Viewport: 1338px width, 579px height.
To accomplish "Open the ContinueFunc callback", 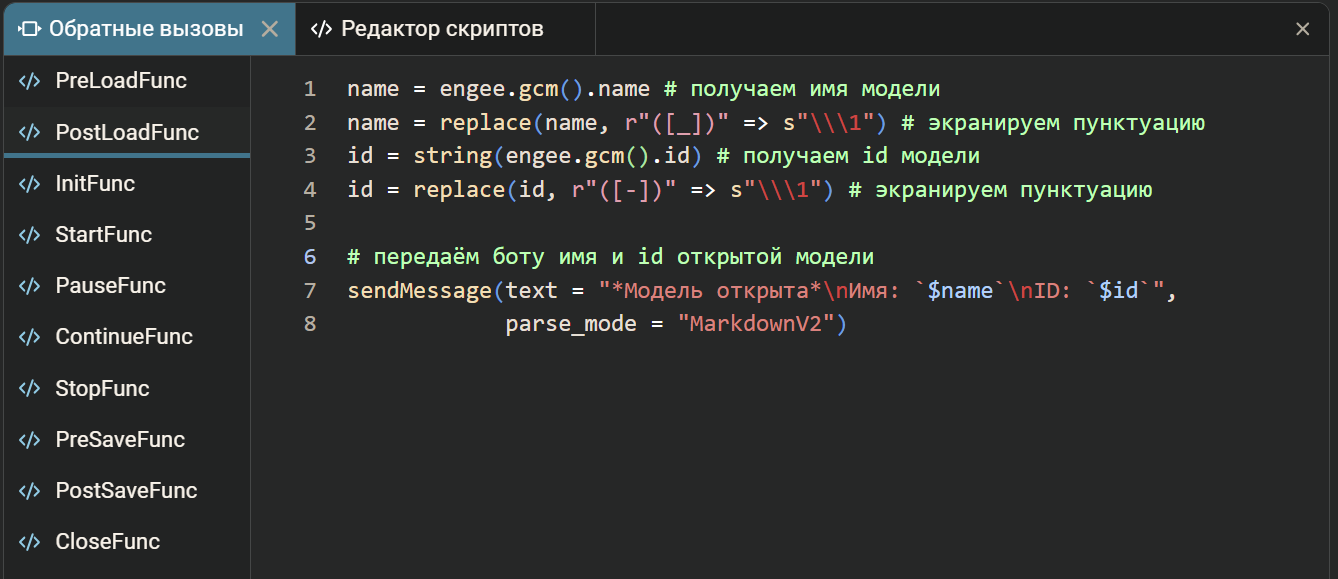I will click(x=123, y=337).
